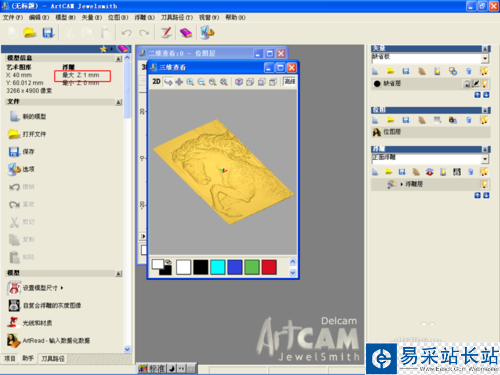Toggle visibility bulb of 浮雕层 relief layer

[x=484, y=184]
